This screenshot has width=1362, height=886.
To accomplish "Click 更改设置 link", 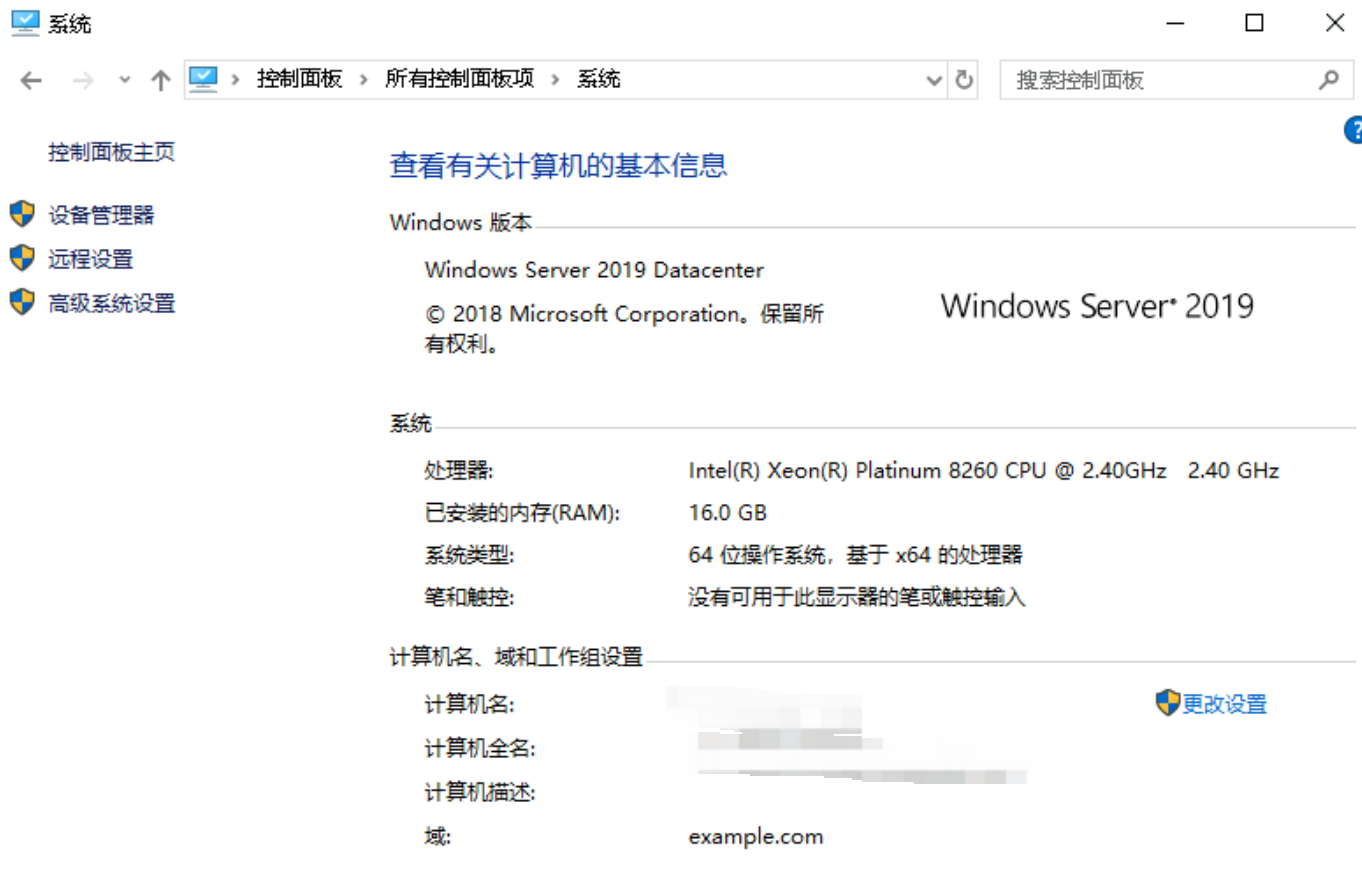I will 1225,704.
